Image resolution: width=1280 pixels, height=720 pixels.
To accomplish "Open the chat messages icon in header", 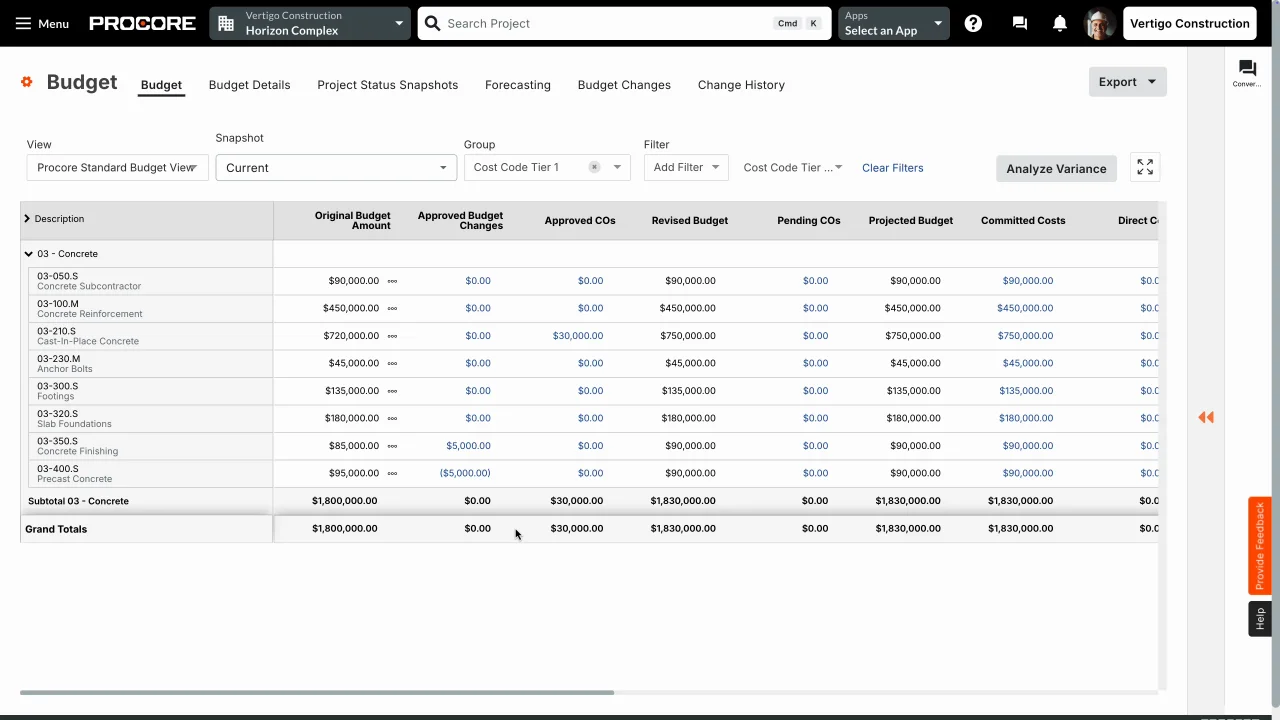I will click(1019, 23).
